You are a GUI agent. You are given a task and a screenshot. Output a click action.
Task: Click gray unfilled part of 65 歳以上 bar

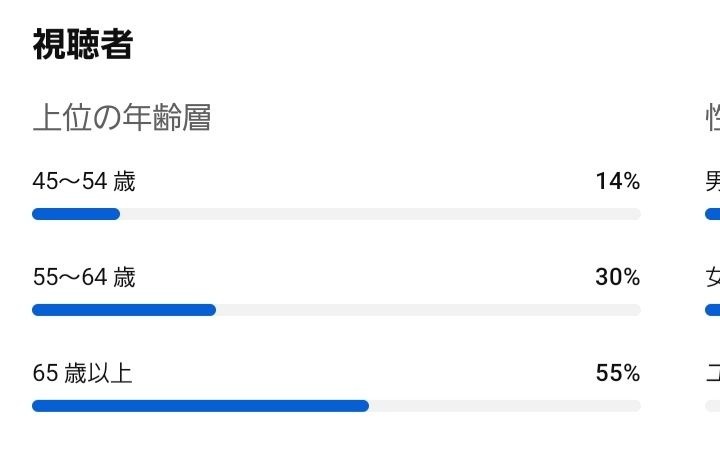pyautogui.click(x=504, y=406)
